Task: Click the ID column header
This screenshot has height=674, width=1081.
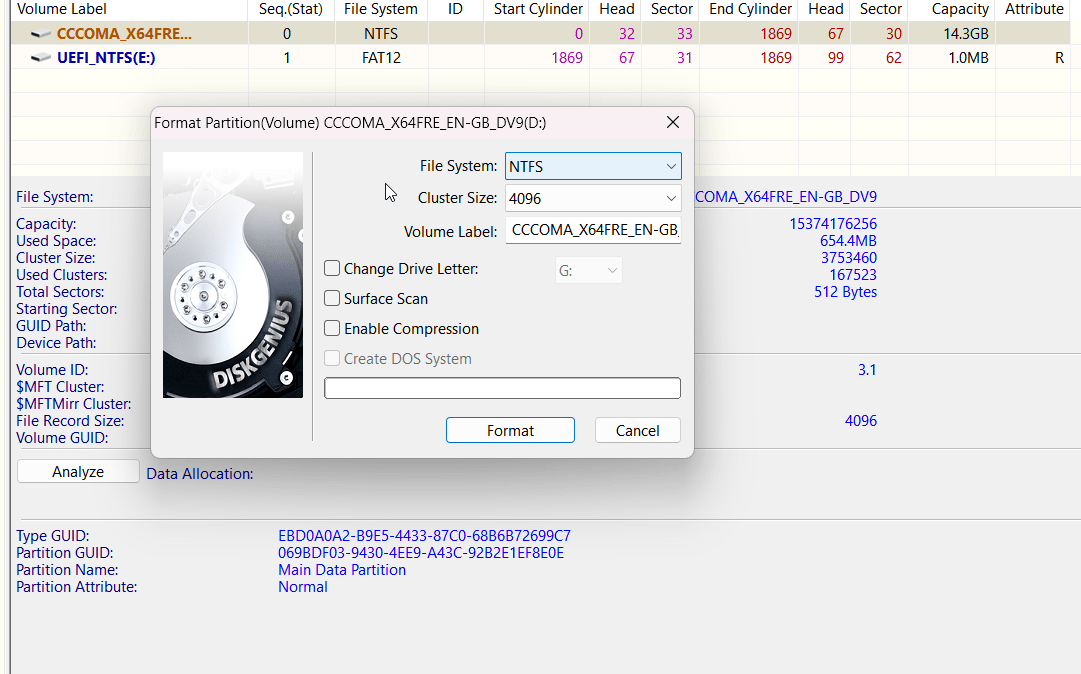Action: 455,9
